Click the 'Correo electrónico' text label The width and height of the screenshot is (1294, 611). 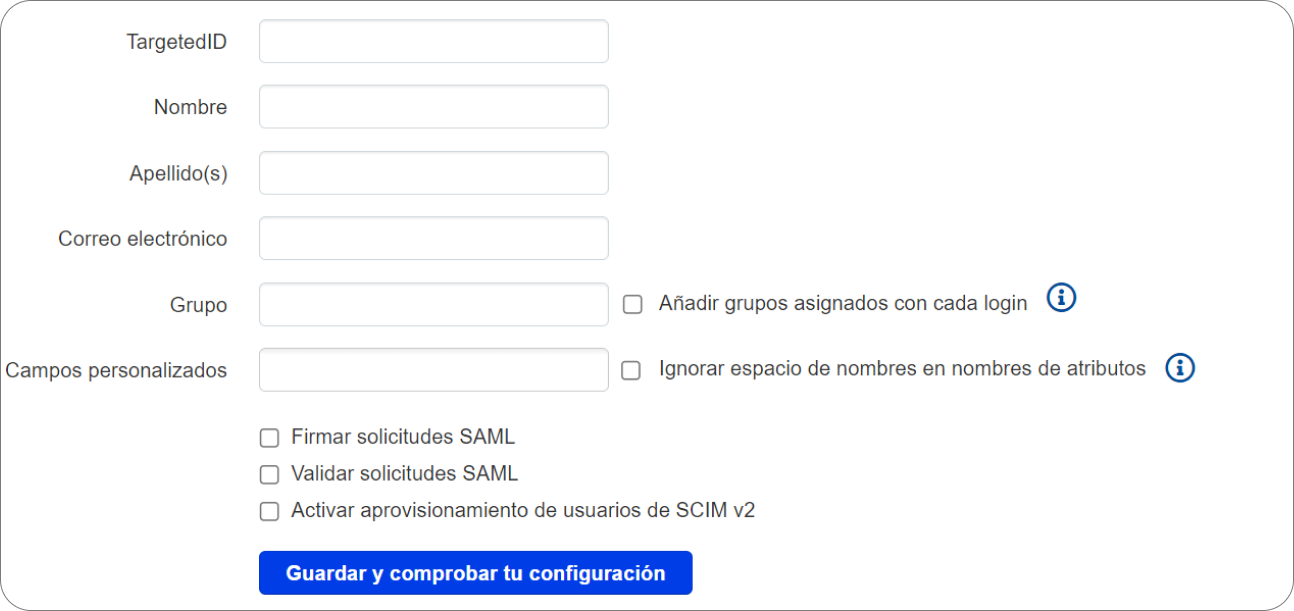click(x=142, y=239)
